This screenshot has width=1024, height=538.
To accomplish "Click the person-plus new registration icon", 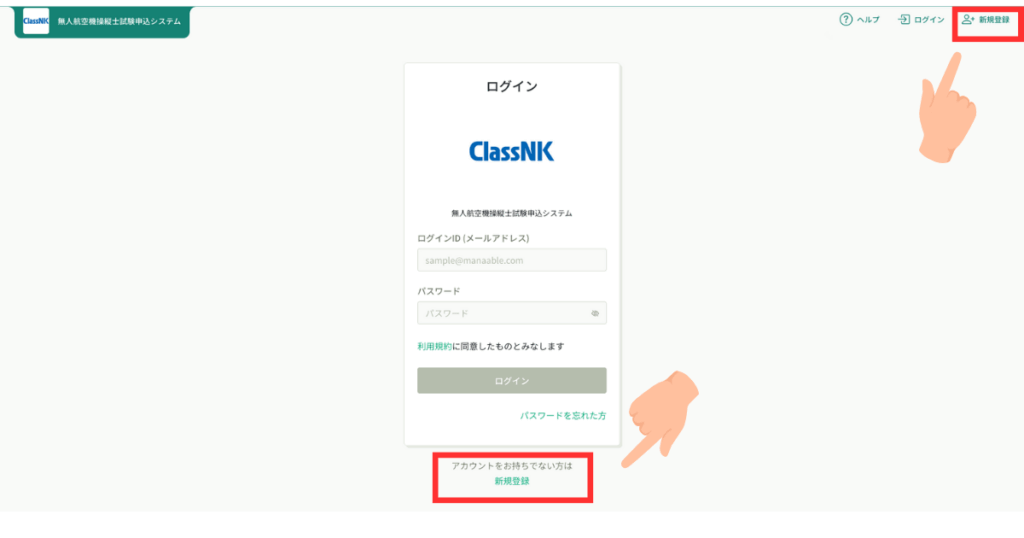I will click(x=968, y=20).
